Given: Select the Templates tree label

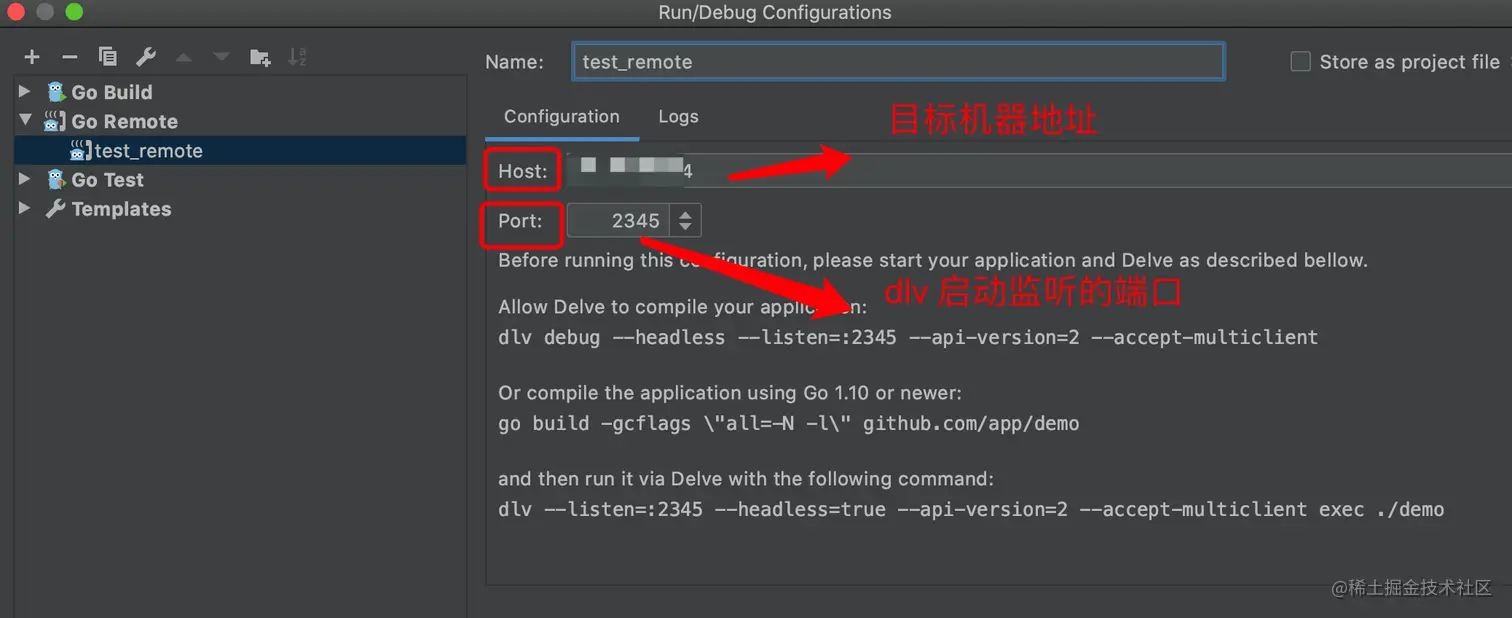Looking at the screenshot, I should click(x=121, y=209).
